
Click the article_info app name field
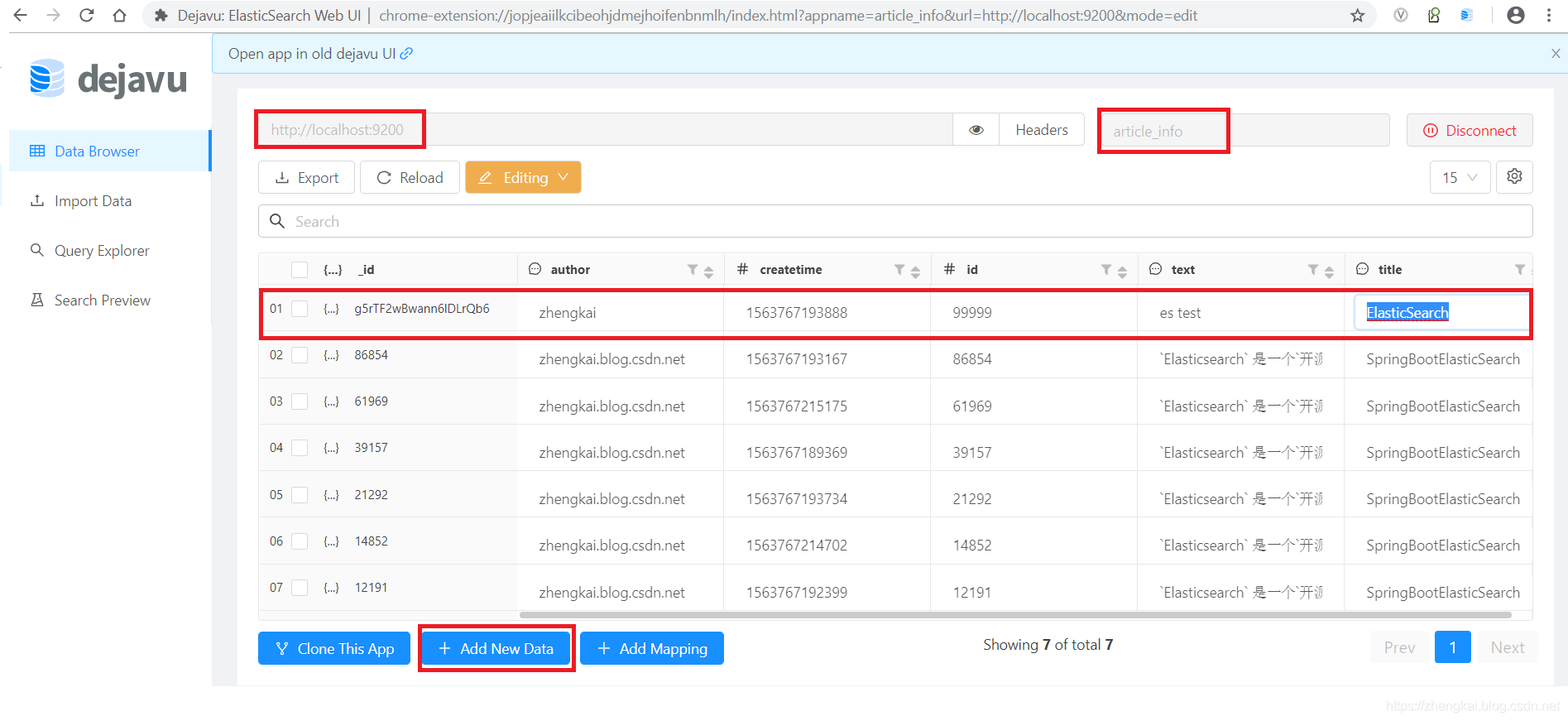(x=1244, y=131)
